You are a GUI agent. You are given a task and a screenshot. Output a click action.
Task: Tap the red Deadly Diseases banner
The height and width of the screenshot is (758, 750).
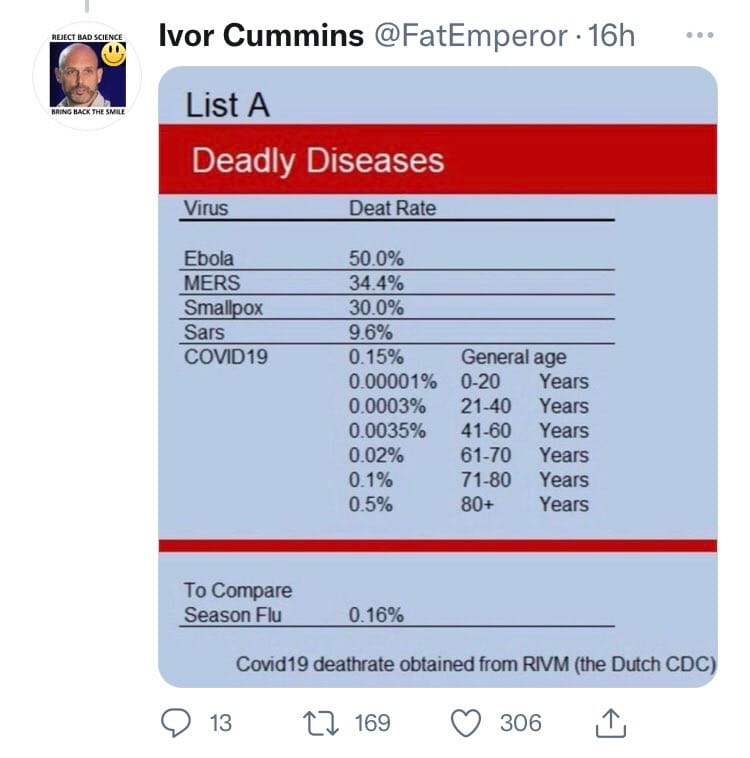click(438, 160)
